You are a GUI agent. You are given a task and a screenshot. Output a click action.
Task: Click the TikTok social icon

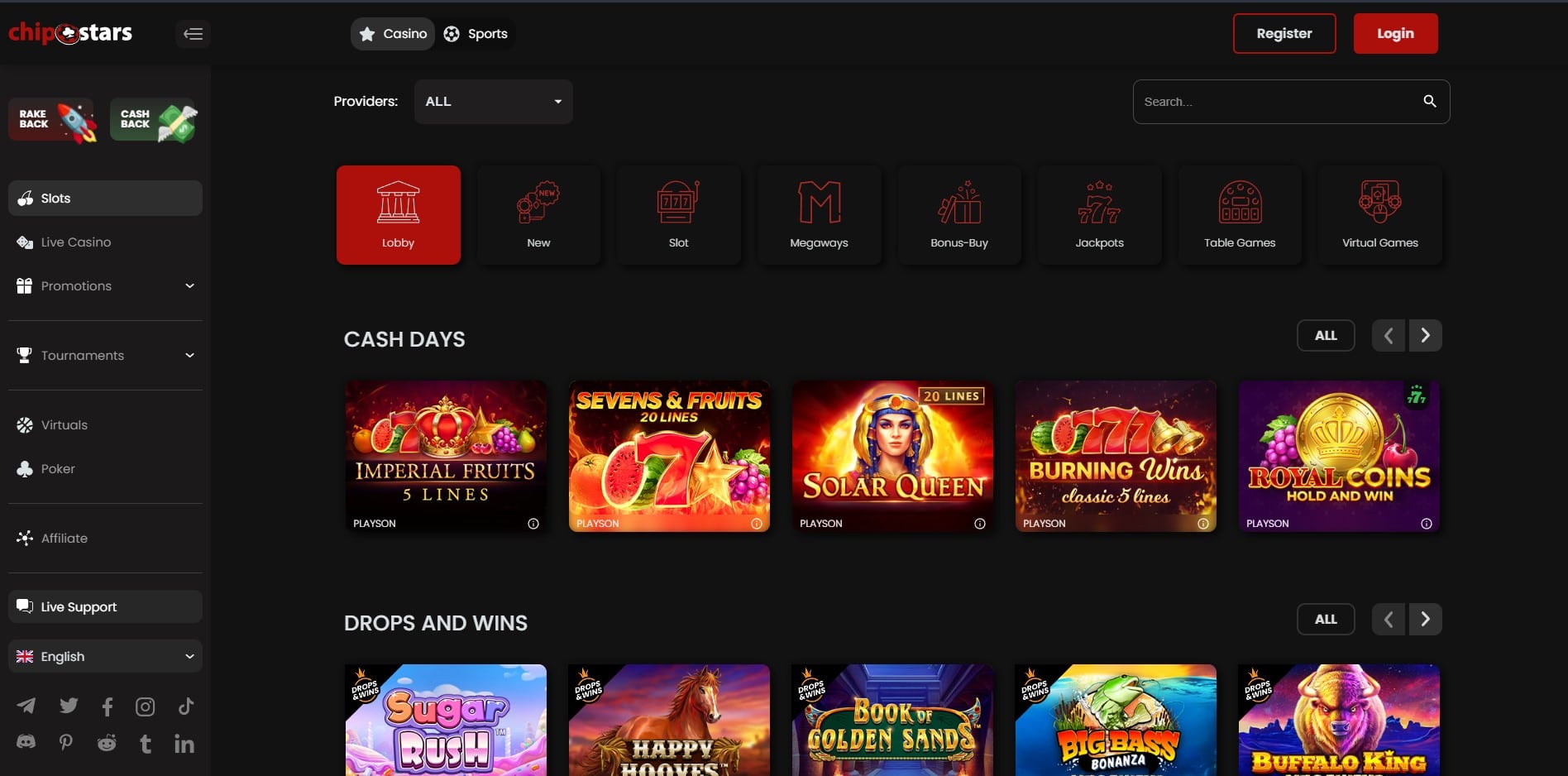(x=186, y=706)
